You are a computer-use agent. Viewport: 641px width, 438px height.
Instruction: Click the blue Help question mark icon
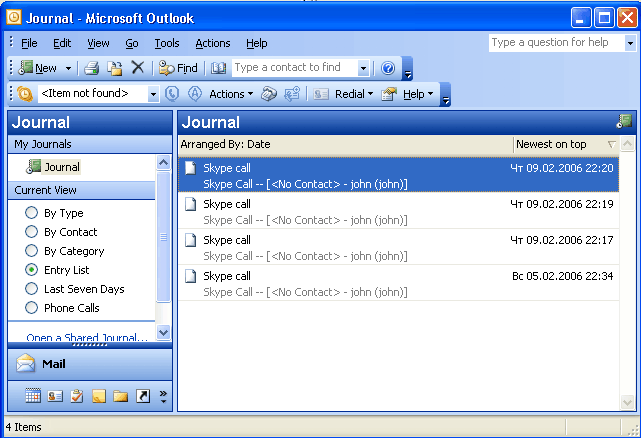click(x=388, y=68)
